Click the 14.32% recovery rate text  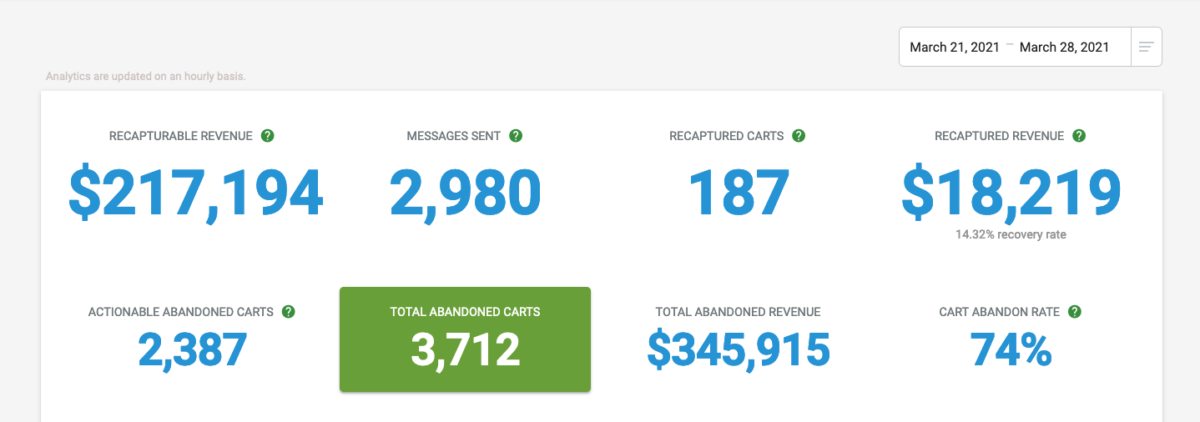(x=1010, y=235)
